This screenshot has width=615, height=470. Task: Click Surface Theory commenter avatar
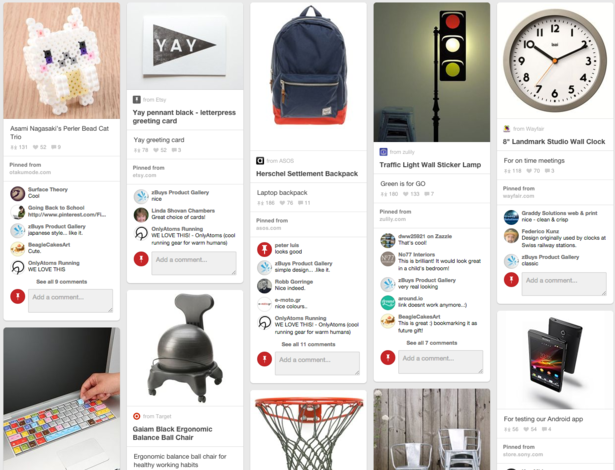pyautogui.click(x=18, y=194)
